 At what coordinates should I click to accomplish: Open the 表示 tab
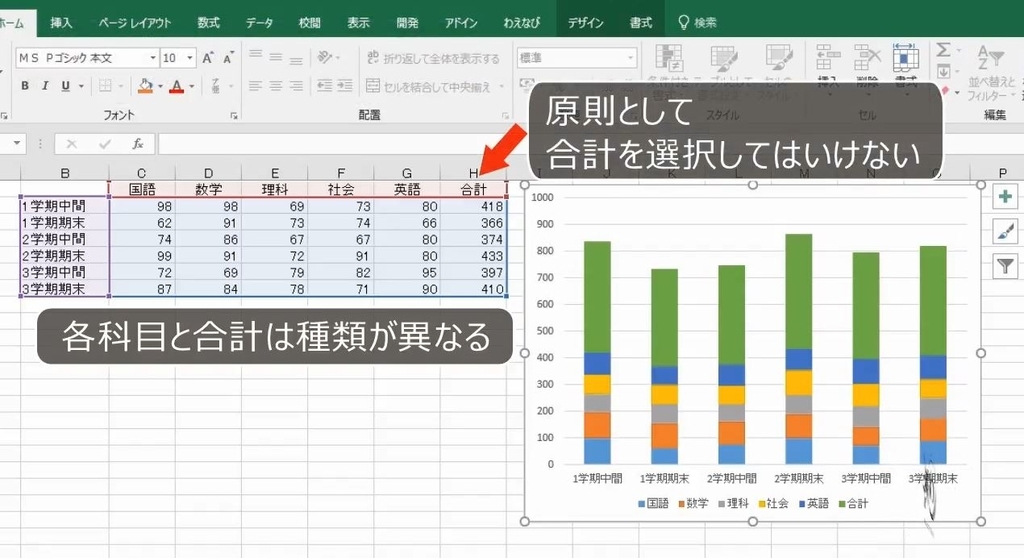coord(358,23)
